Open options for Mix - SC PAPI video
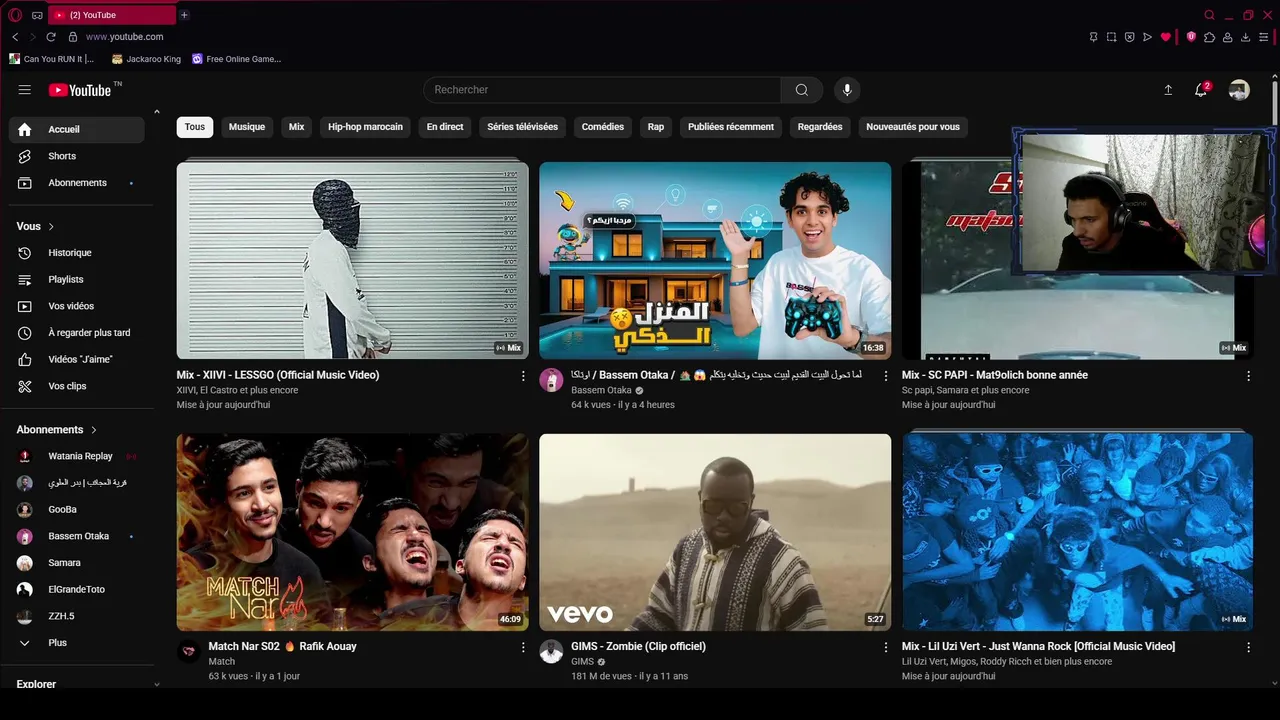The height and width of the screenshot is (720, 1280). click(1248, 376)
